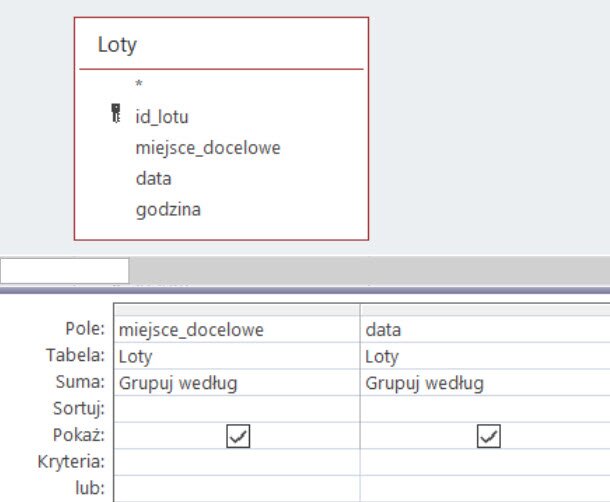This screenshot has height=502, width=610.
Task: Toggle Pokaż checkbox for data column
Action: click(487, 436)
